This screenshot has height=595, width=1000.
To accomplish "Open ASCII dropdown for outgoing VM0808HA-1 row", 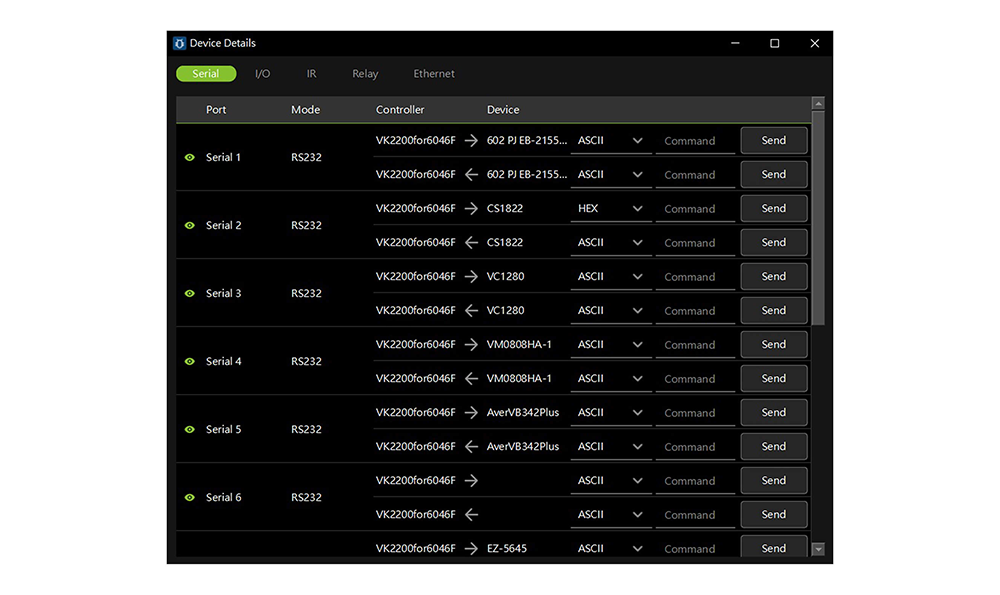I will click(610, 345).
